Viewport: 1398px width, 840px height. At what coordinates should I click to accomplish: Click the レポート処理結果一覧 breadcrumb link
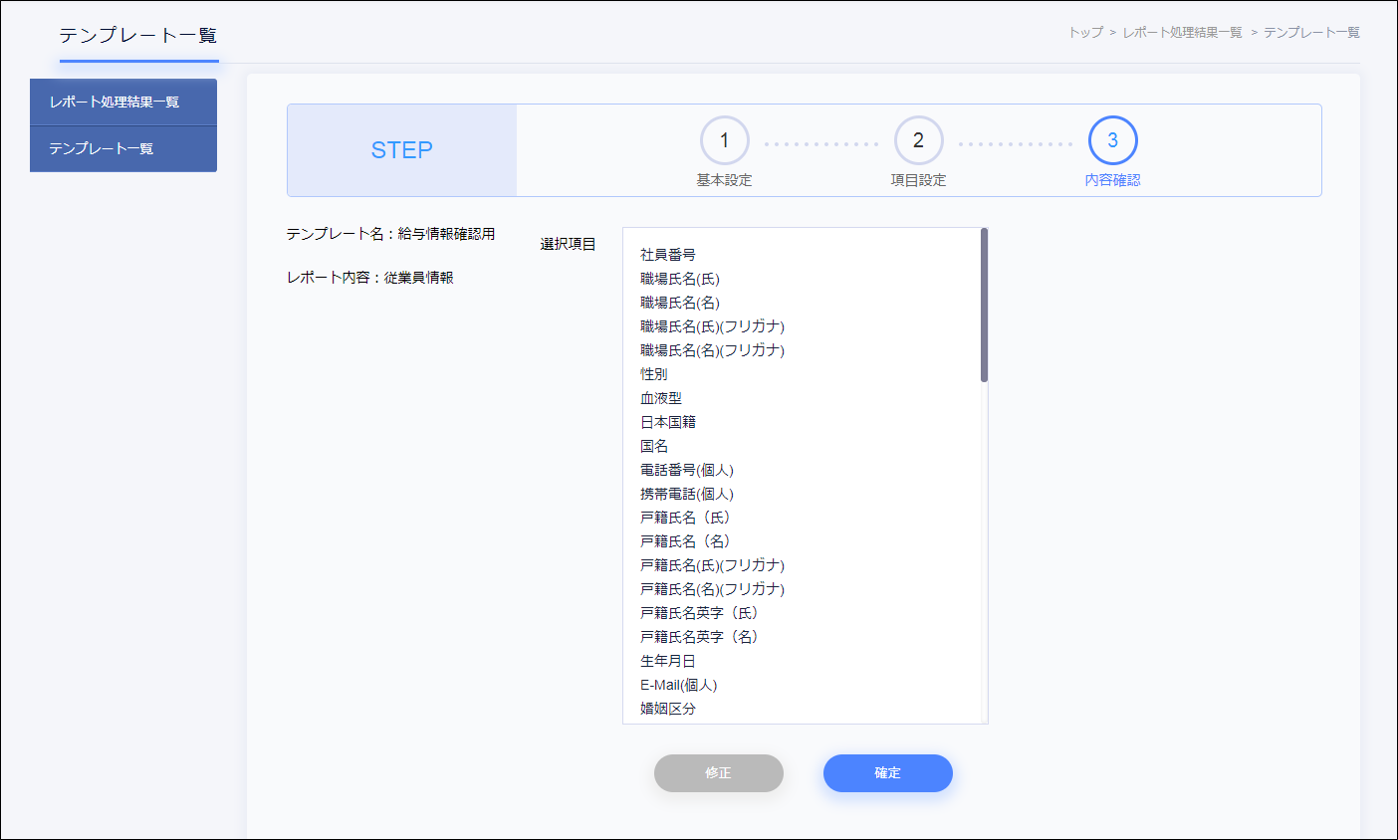[x=1182, y=32]
